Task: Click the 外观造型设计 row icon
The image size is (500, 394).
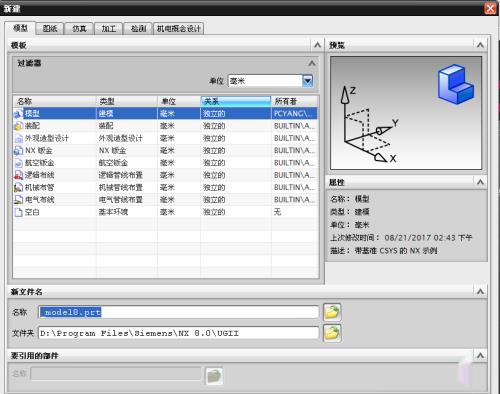Action: click(x=18, y=138)
